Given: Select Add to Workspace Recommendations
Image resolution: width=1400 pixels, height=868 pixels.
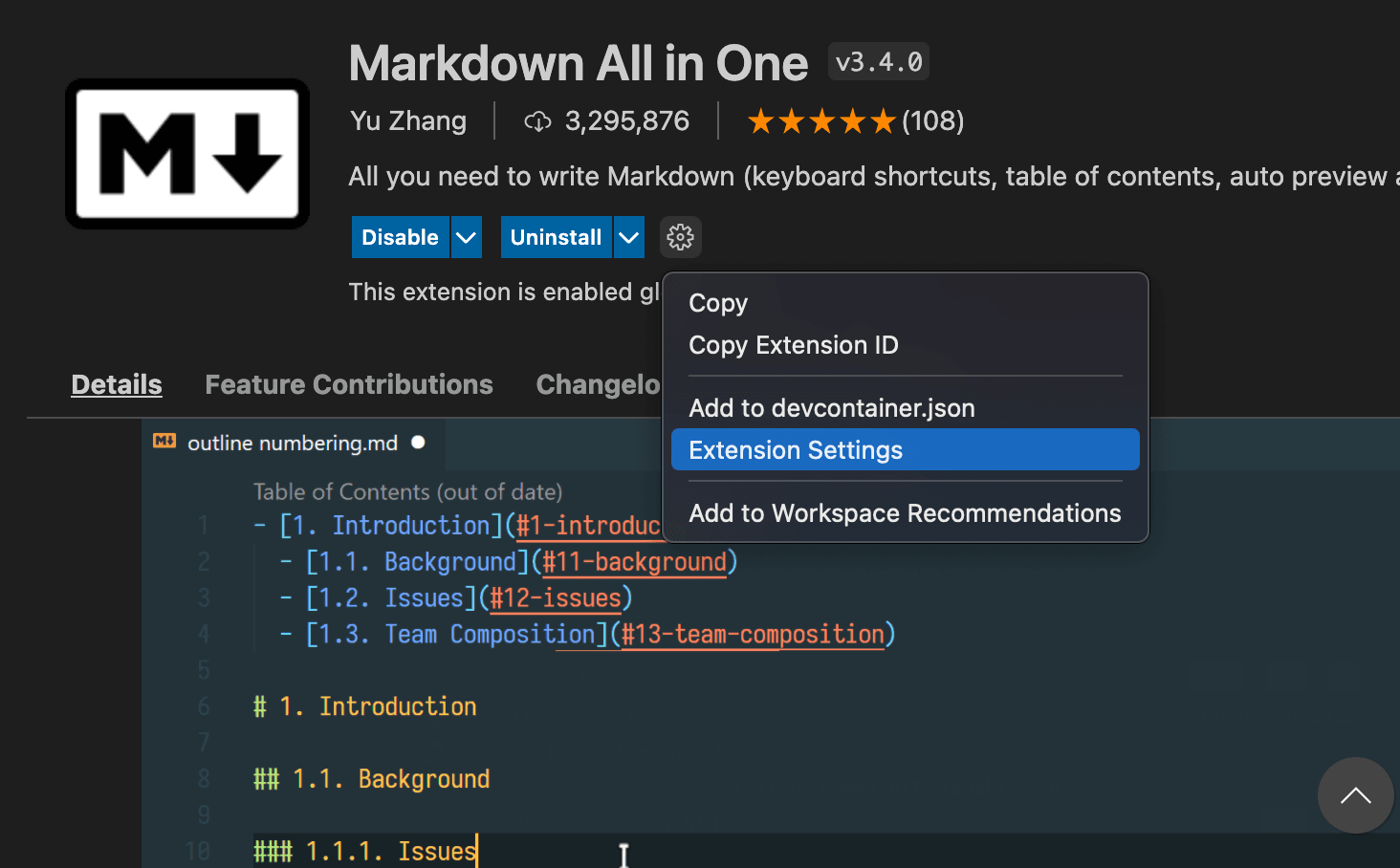Looking at the screenshot, I should point(904,512).
